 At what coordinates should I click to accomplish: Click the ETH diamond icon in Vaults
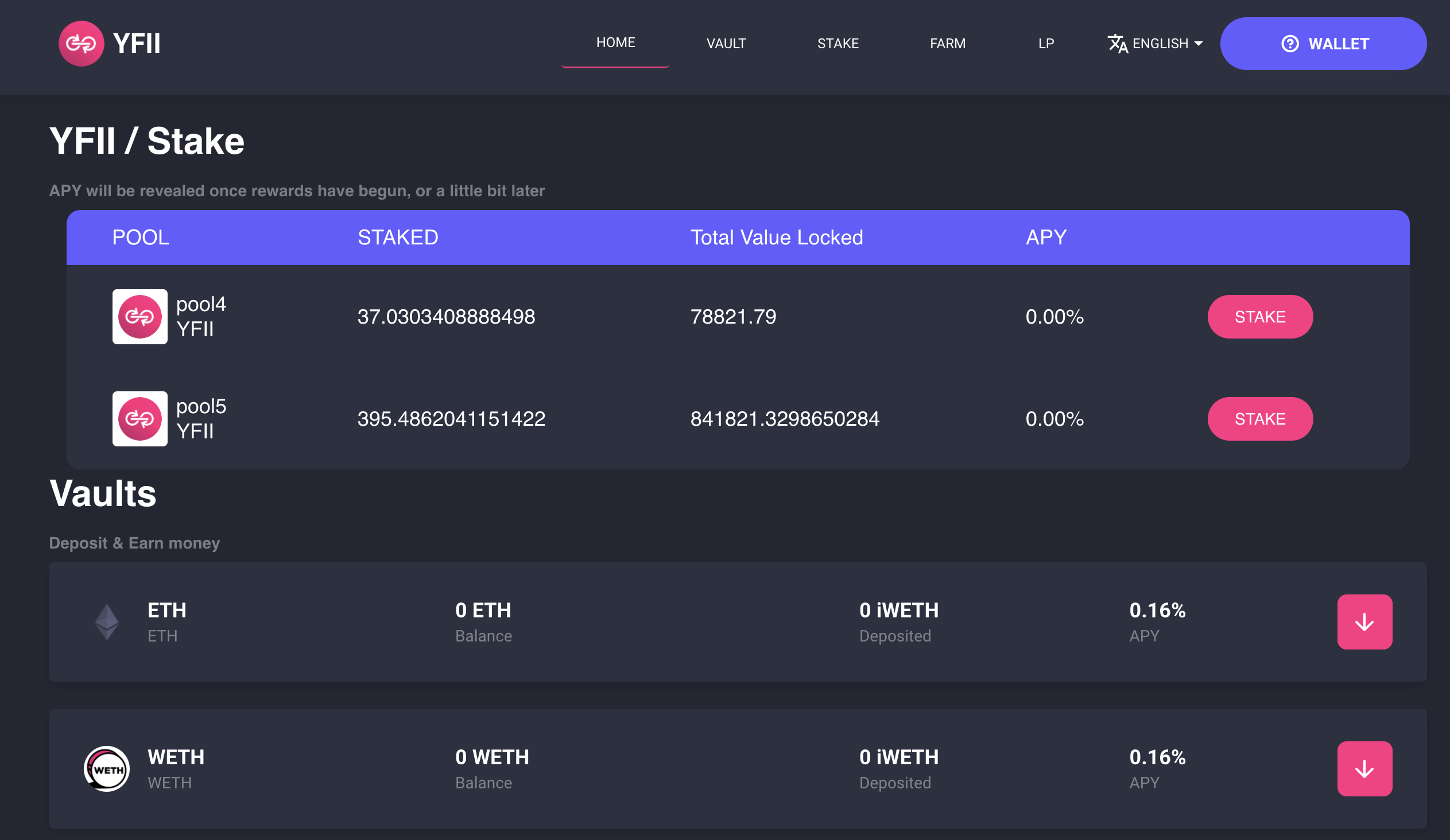coord(106,622)
